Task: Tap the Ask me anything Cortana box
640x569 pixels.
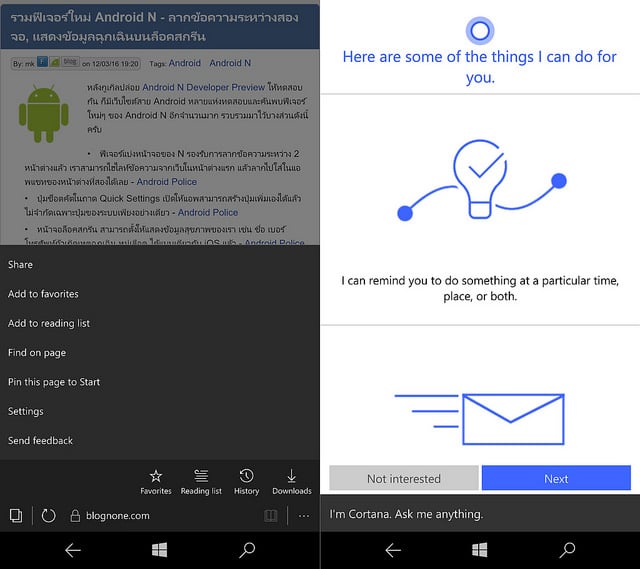Action: click(x=480, y=514)
